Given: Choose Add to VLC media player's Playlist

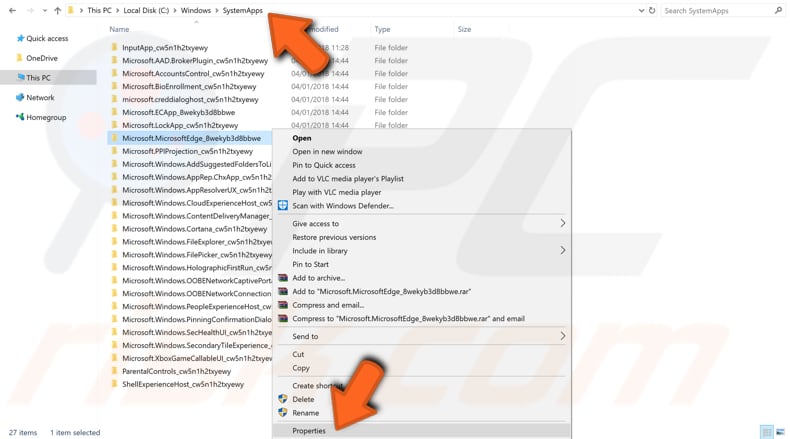Looking at the screenshot, I should (348, 179).
